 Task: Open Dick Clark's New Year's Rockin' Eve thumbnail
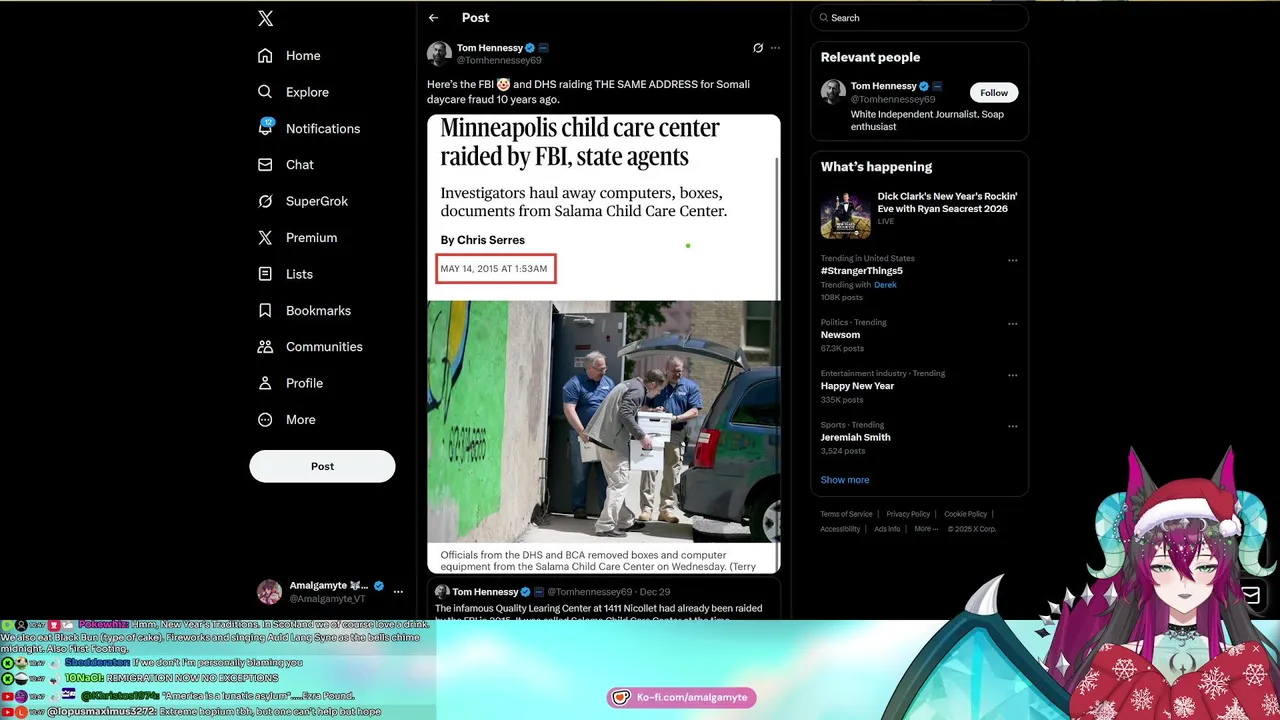tap(846, 215)
